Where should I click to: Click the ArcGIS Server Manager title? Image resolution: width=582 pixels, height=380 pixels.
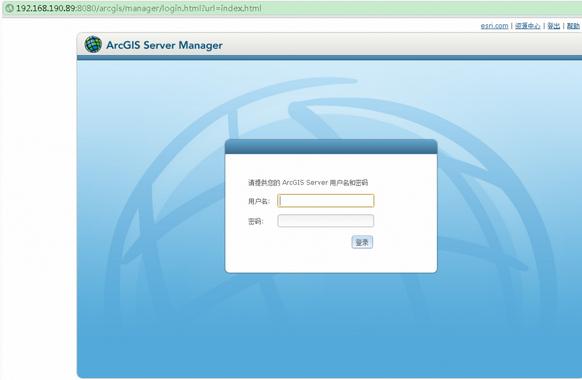[164, 45]
